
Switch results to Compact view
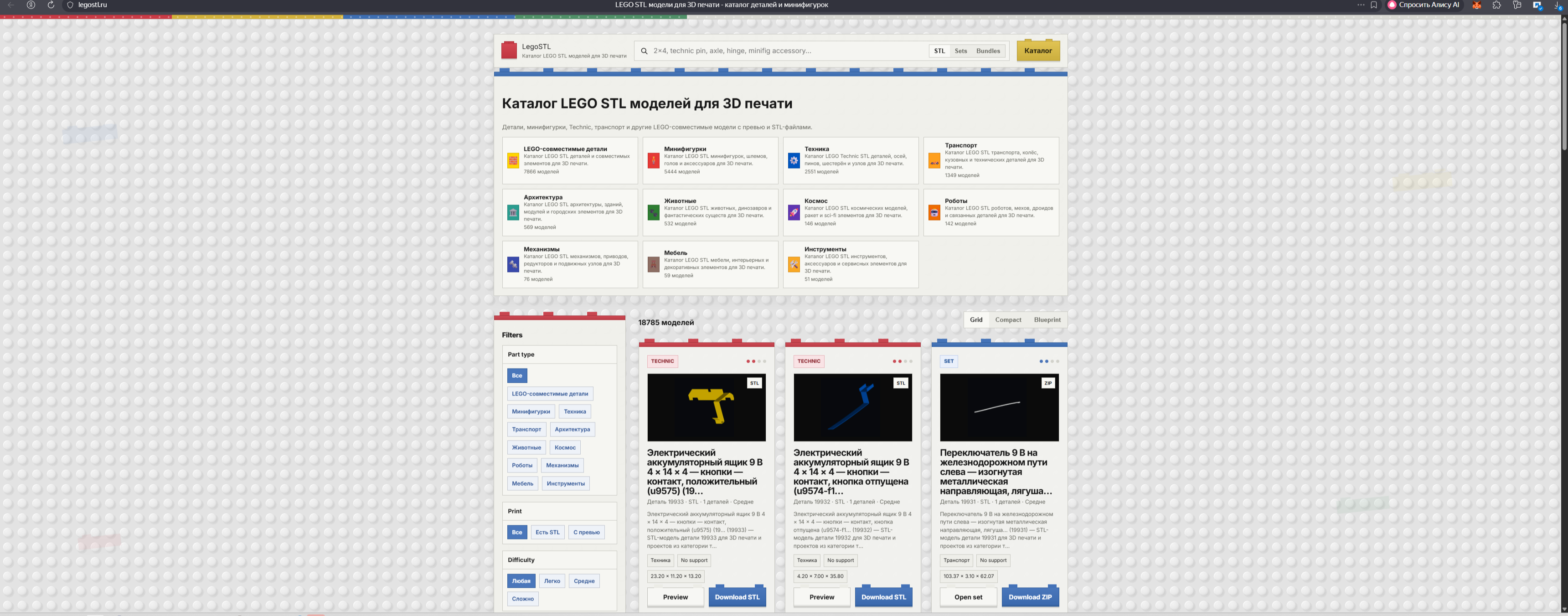[x=1008, y=319]
